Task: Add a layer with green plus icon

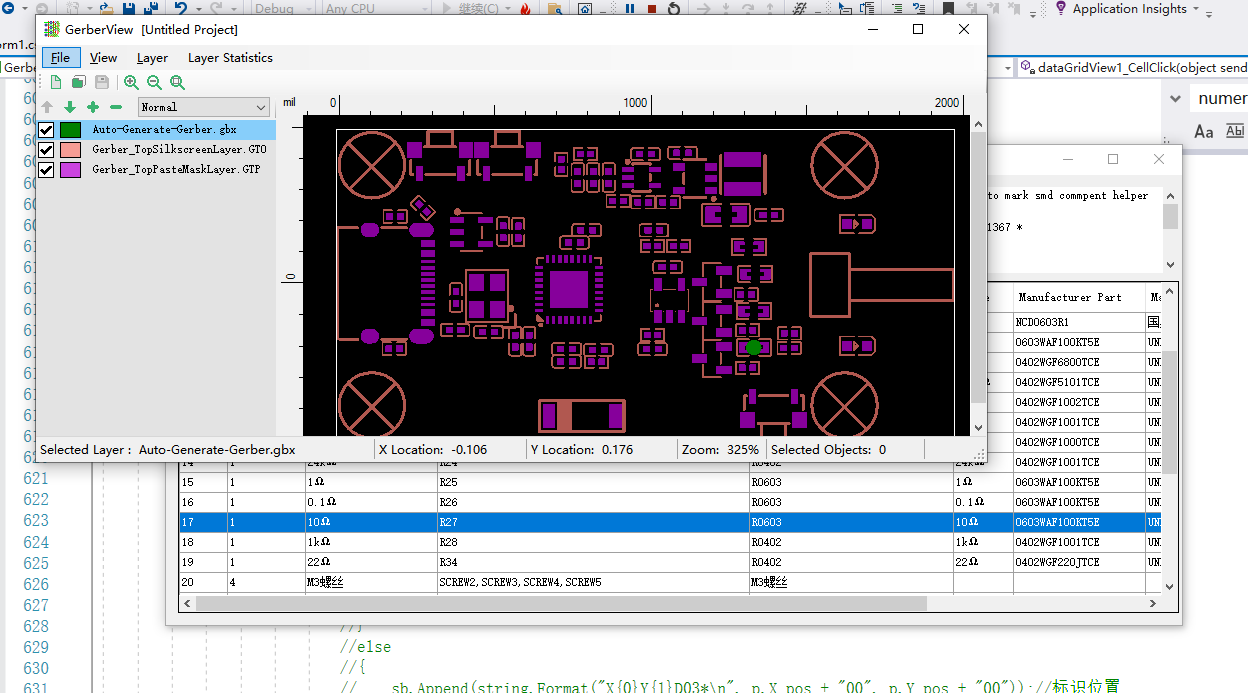Action: [x=93, y=107]
